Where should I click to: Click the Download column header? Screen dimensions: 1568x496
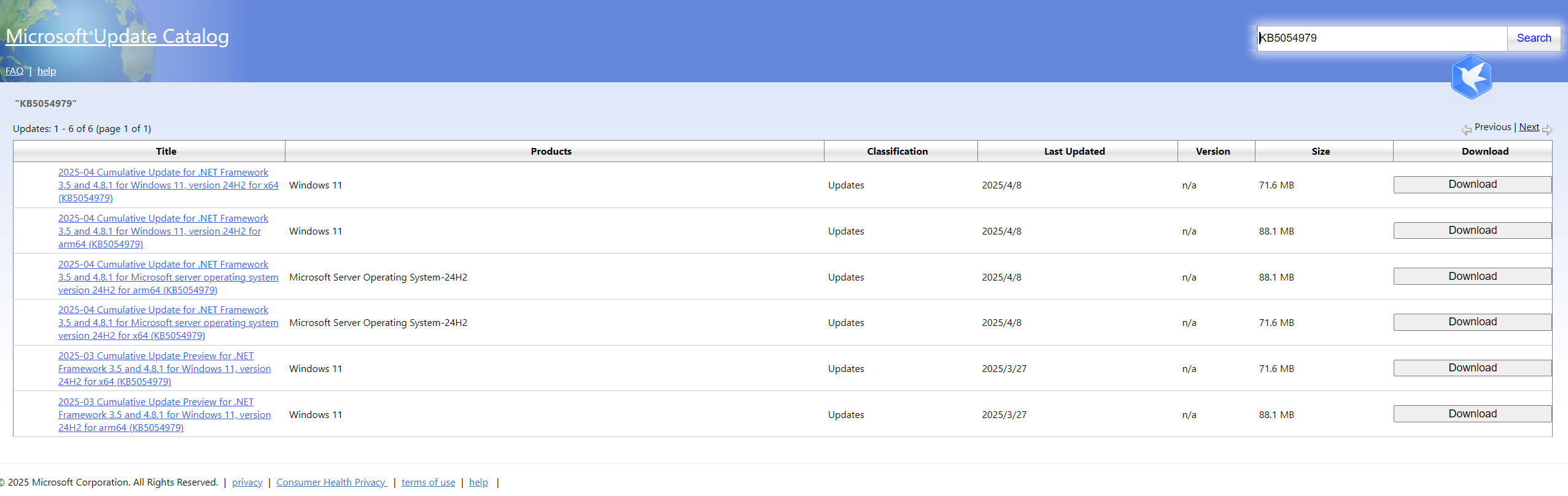1485,152
